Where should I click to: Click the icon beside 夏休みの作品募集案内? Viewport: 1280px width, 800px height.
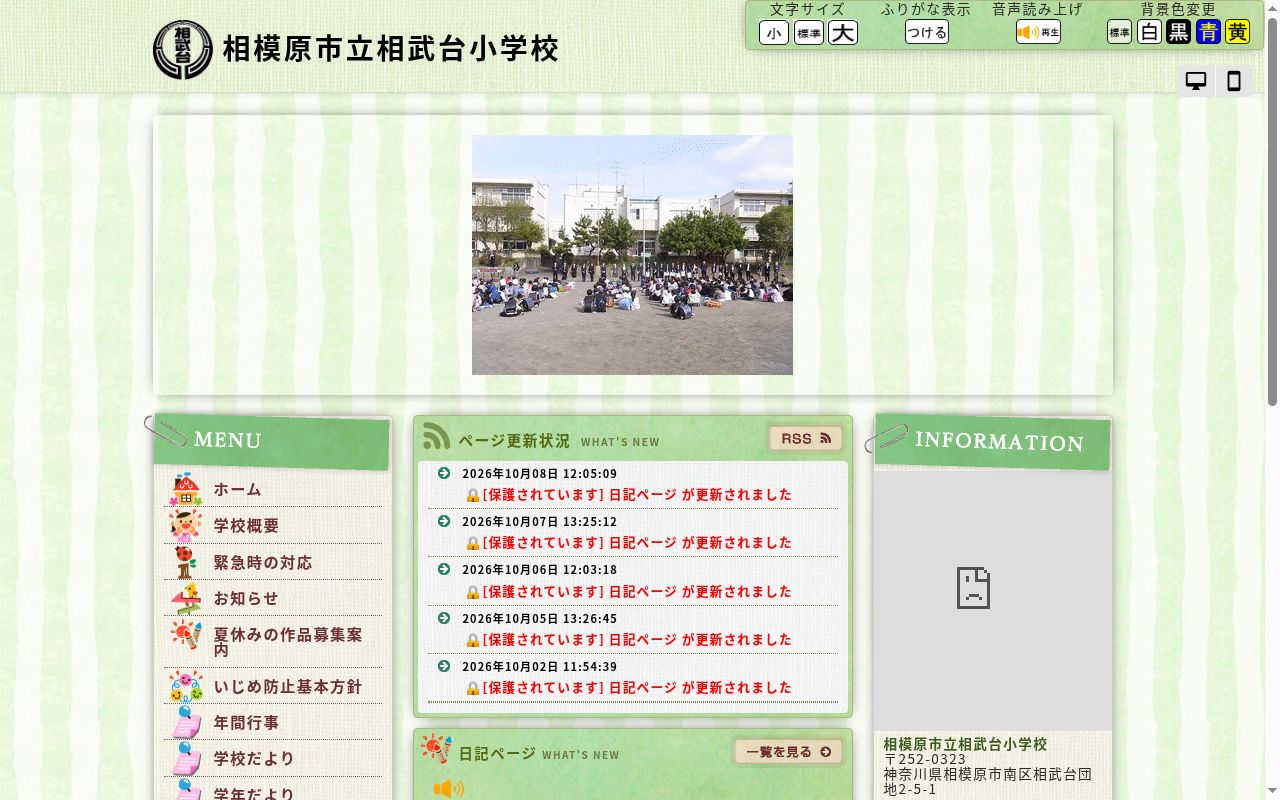pos(186,634)
